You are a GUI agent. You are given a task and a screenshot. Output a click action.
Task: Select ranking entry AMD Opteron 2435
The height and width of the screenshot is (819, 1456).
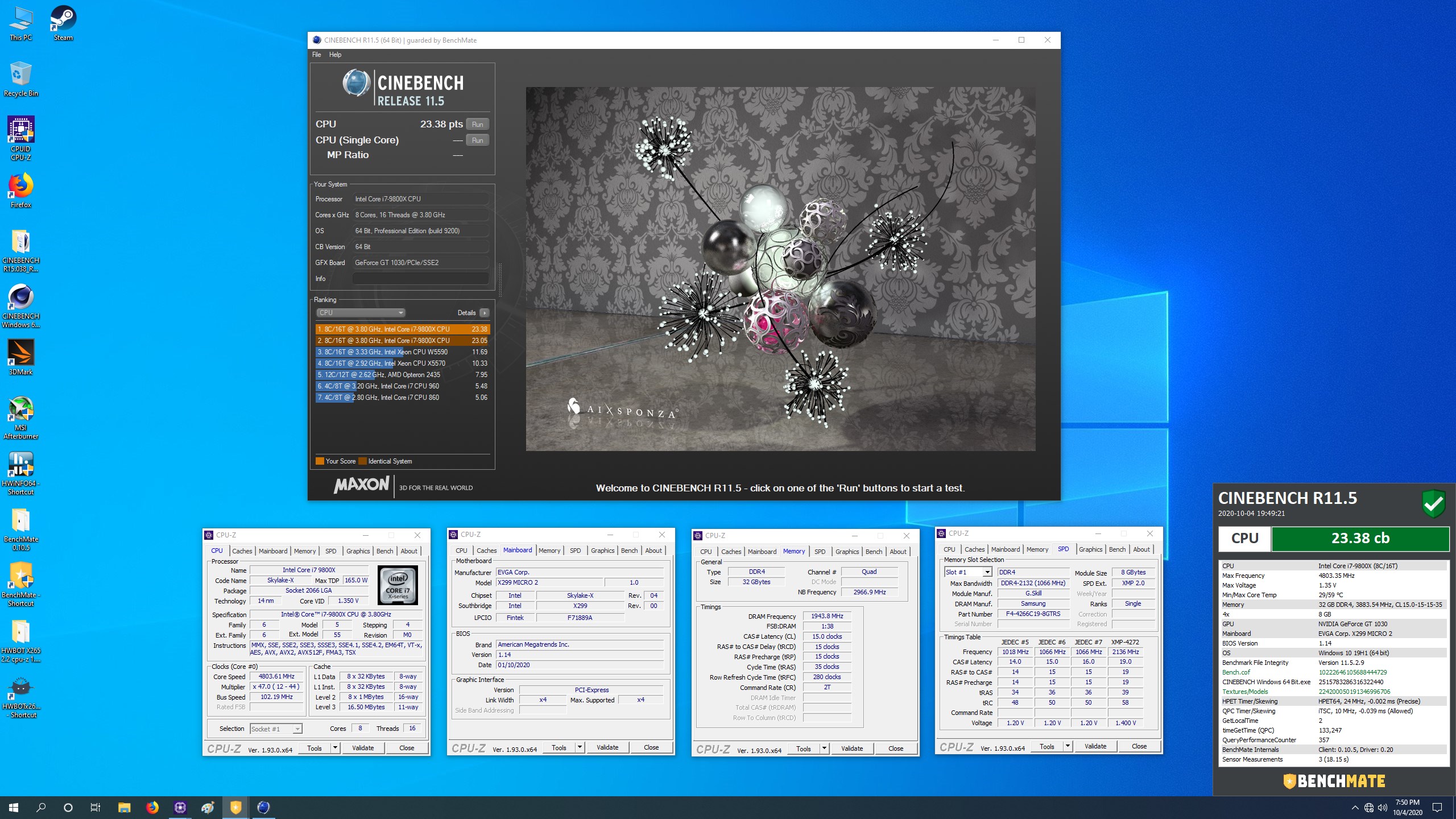click(402, 375)
